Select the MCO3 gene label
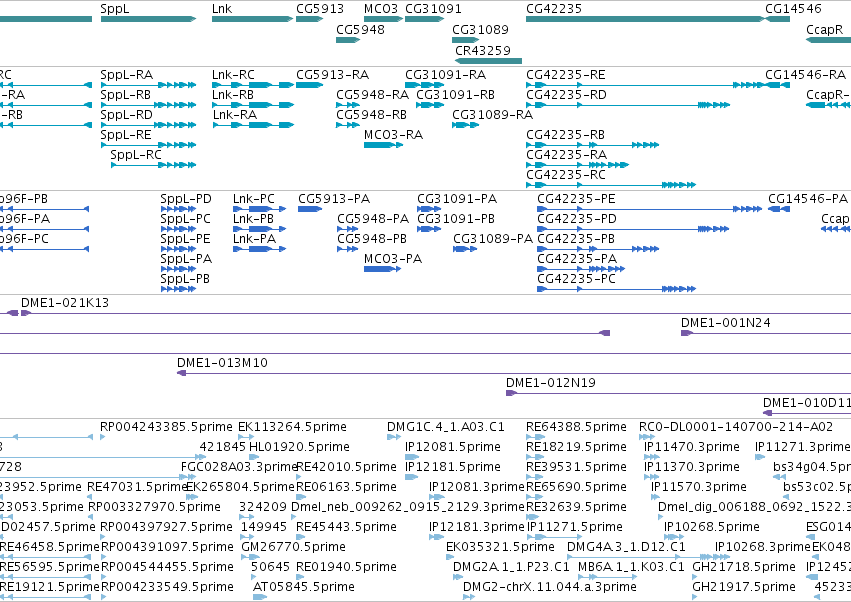This screenshot has width=851, height=602. pos(381,9)
